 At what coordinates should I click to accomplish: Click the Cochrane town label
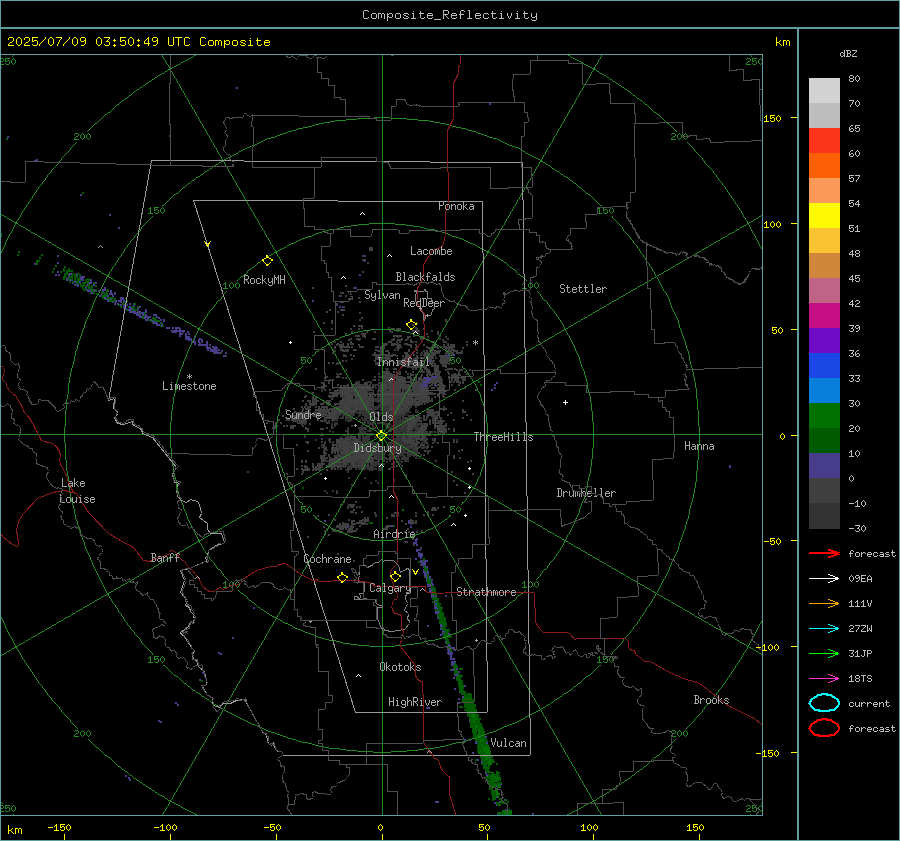[327, 559]
